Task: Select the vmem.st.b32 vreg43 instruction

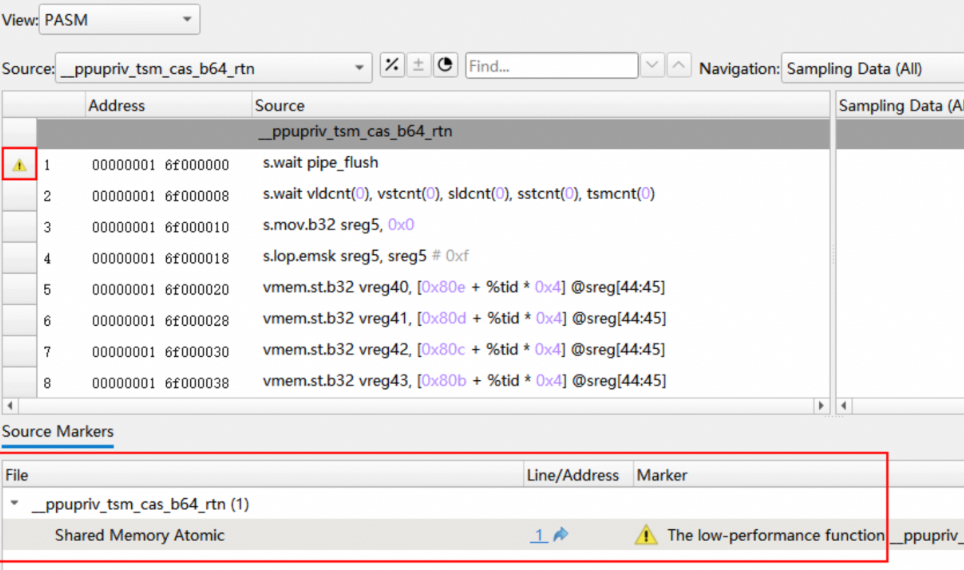Action: point(464,381)
